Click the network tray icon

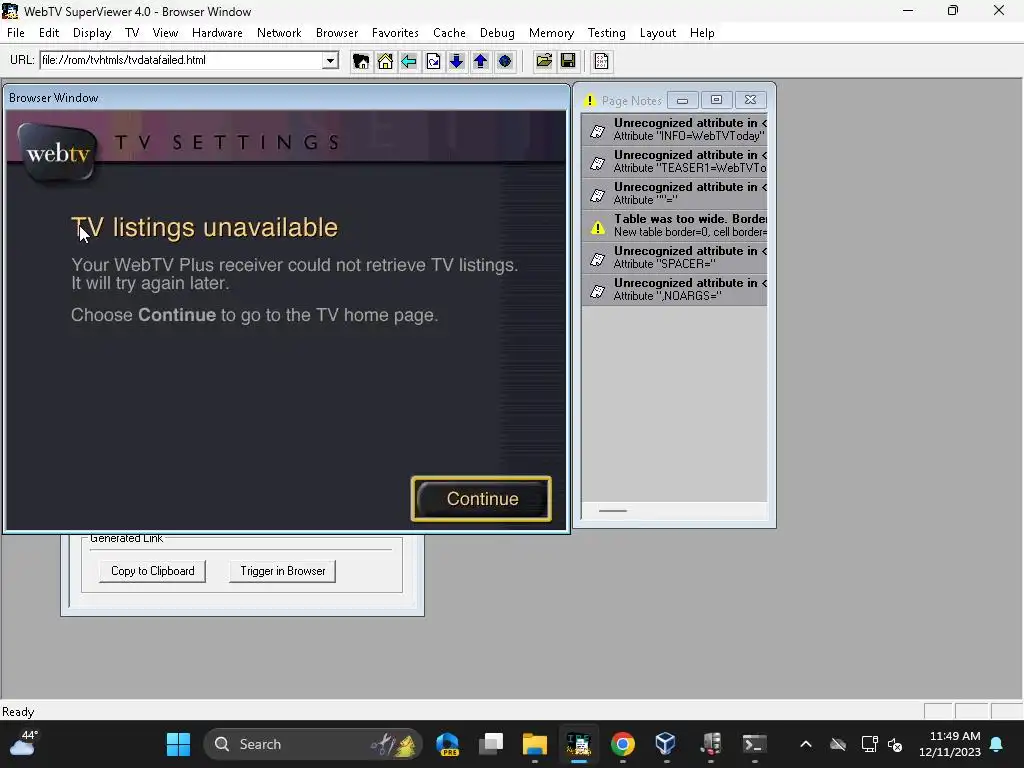click(x=869, y=744)
